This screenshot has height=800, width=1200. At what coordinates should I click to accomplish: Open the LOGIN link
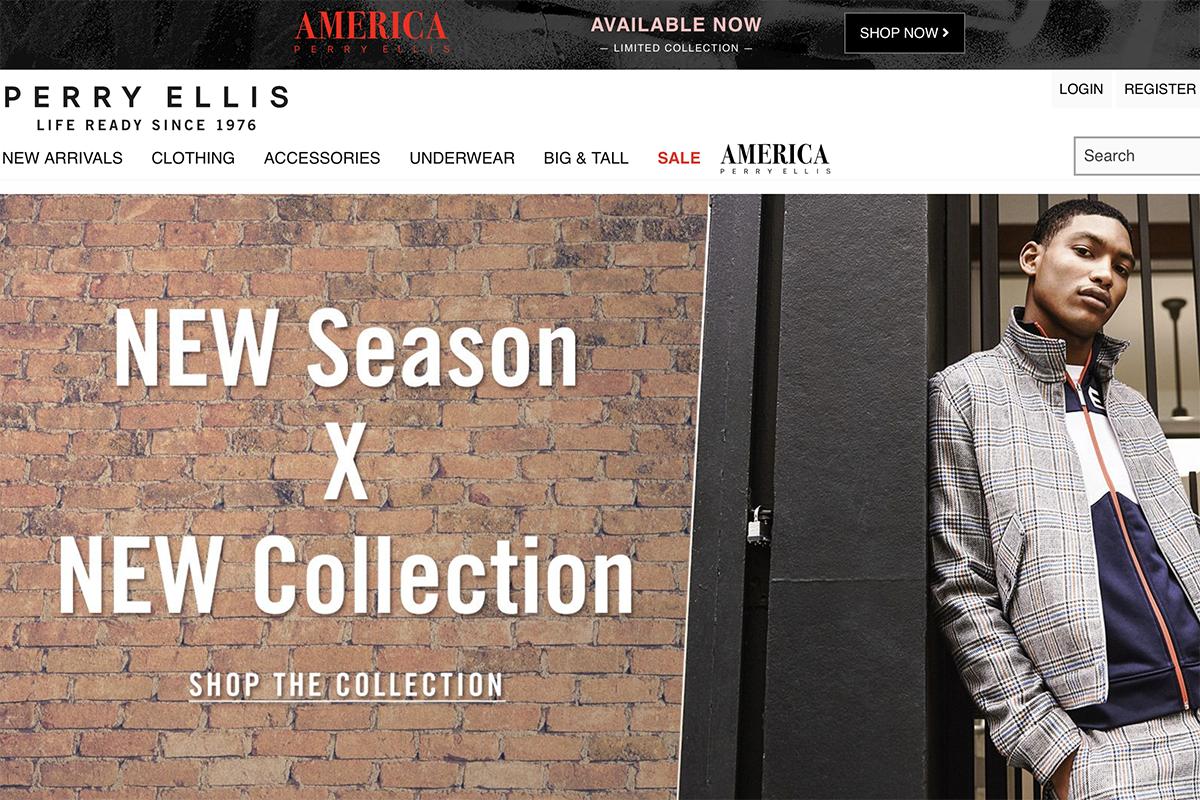pos(1081,89)
